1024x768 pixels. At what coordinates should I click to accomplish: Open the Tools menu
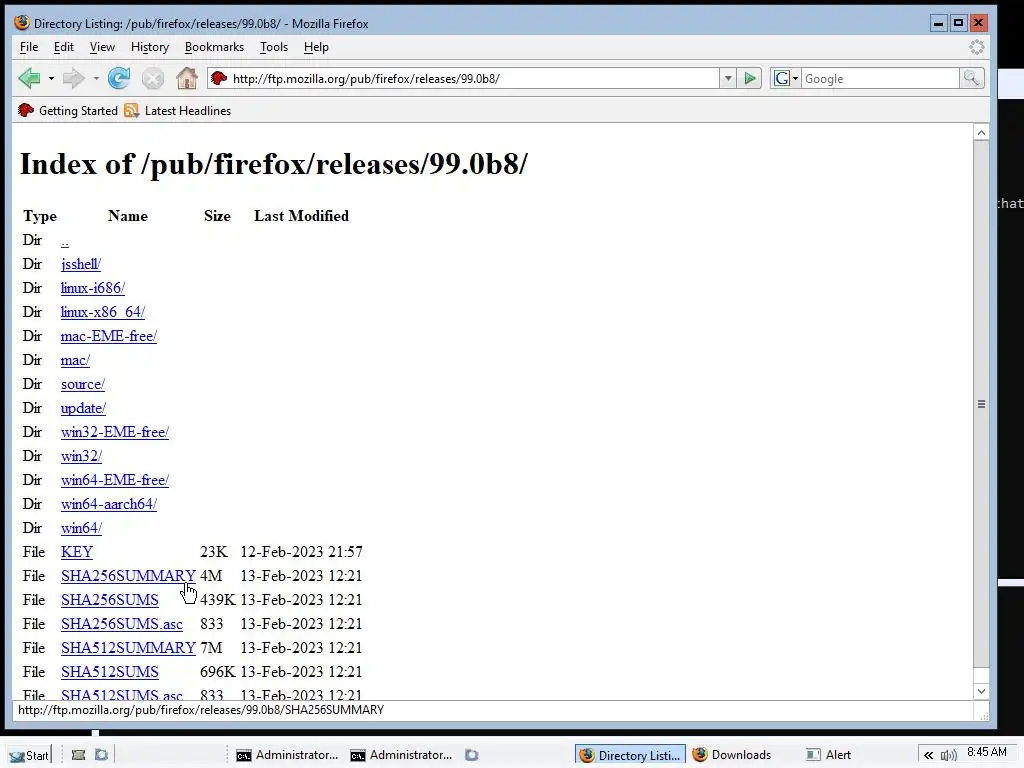[274, 47]
